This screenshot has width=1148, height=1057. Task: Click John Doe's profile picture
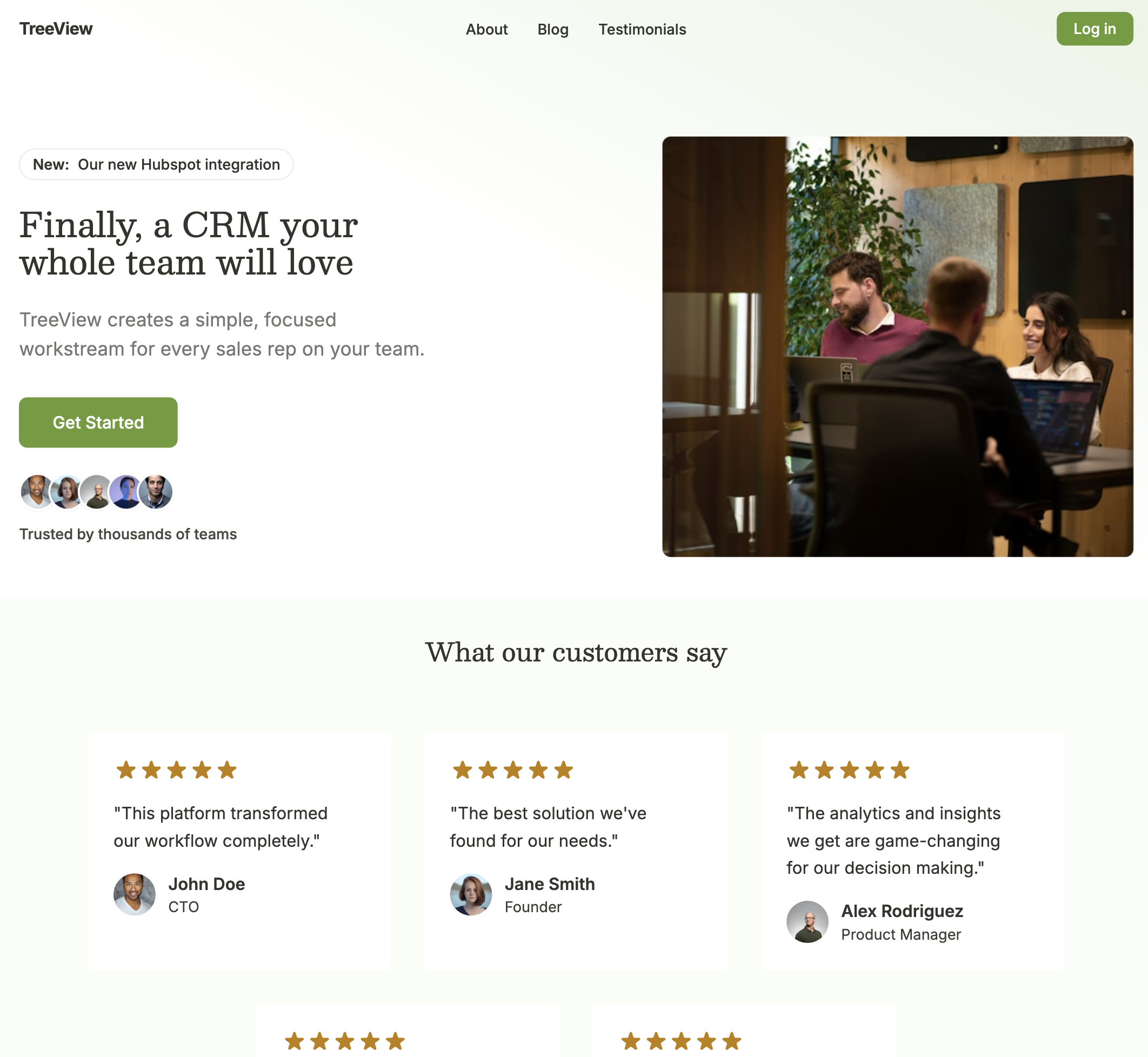tap(135, 894)
